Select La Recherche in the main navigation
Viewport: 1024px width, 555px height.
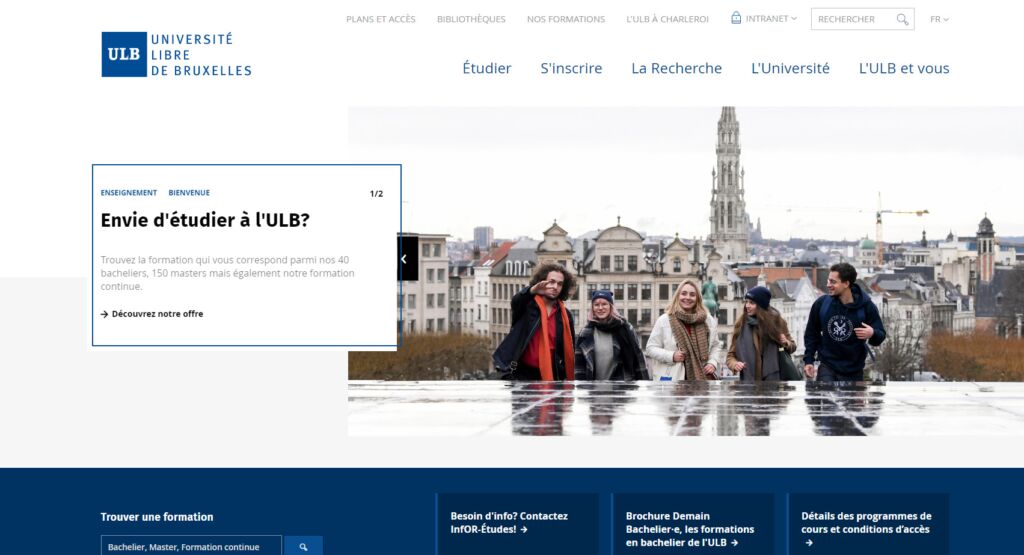click(x=676, y=68)
